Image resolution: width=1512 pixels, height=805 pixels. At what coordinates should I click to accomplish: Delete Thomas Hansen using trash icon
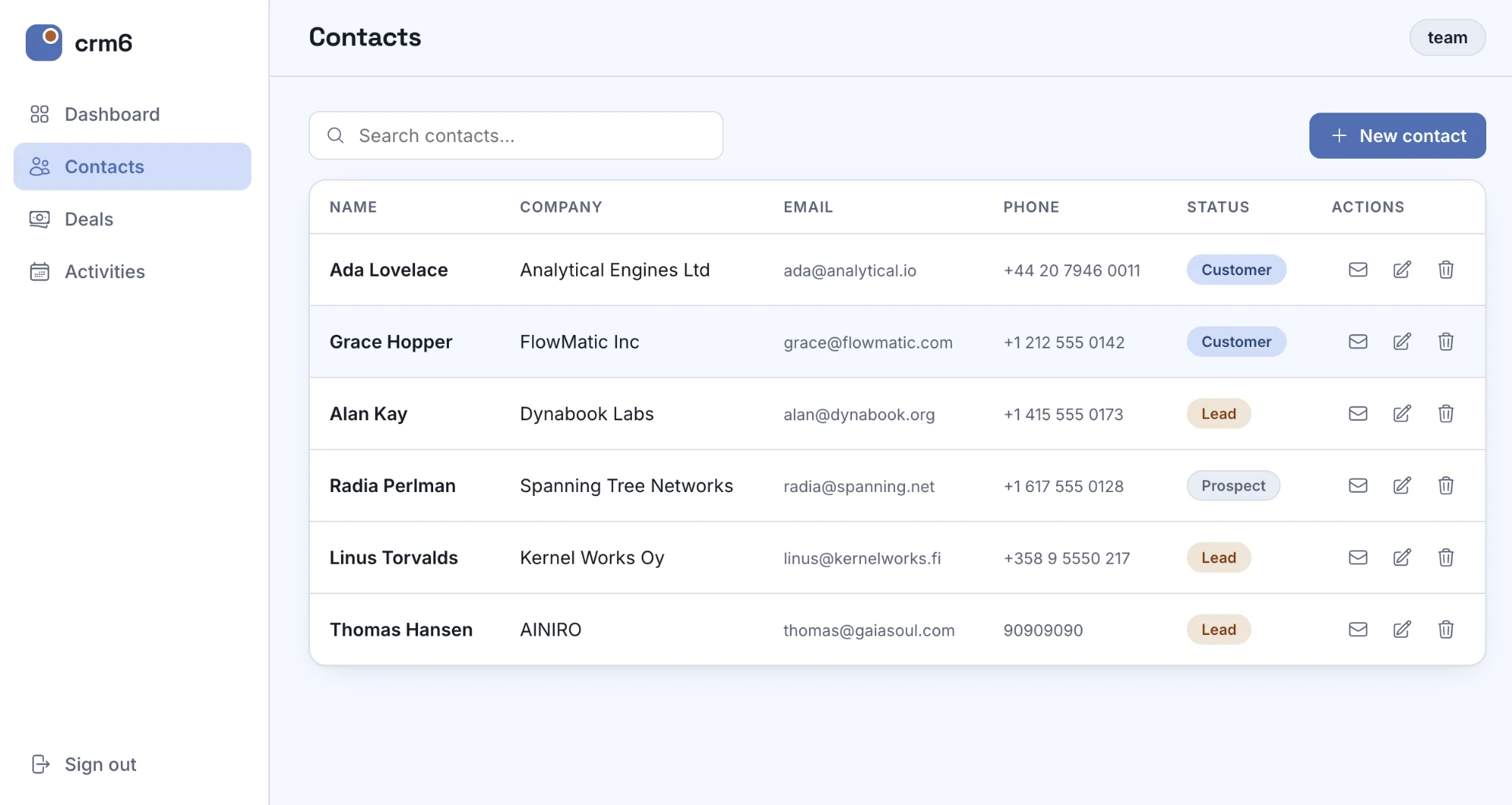(x=1445, y=629)
